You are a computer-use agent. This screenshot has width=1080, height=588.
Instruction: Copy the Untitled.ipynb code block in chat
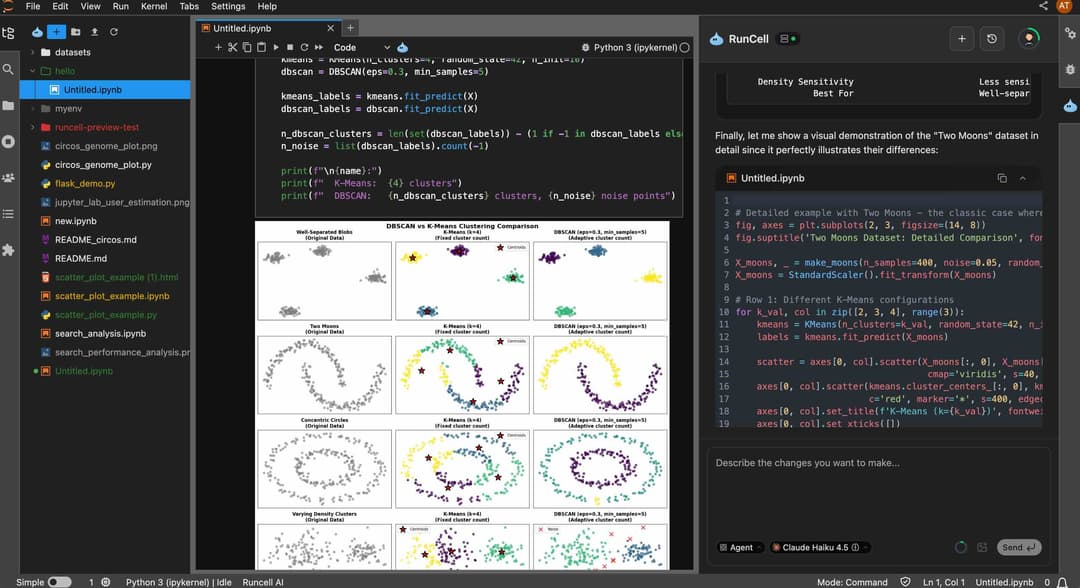[x=1001, y=178]
